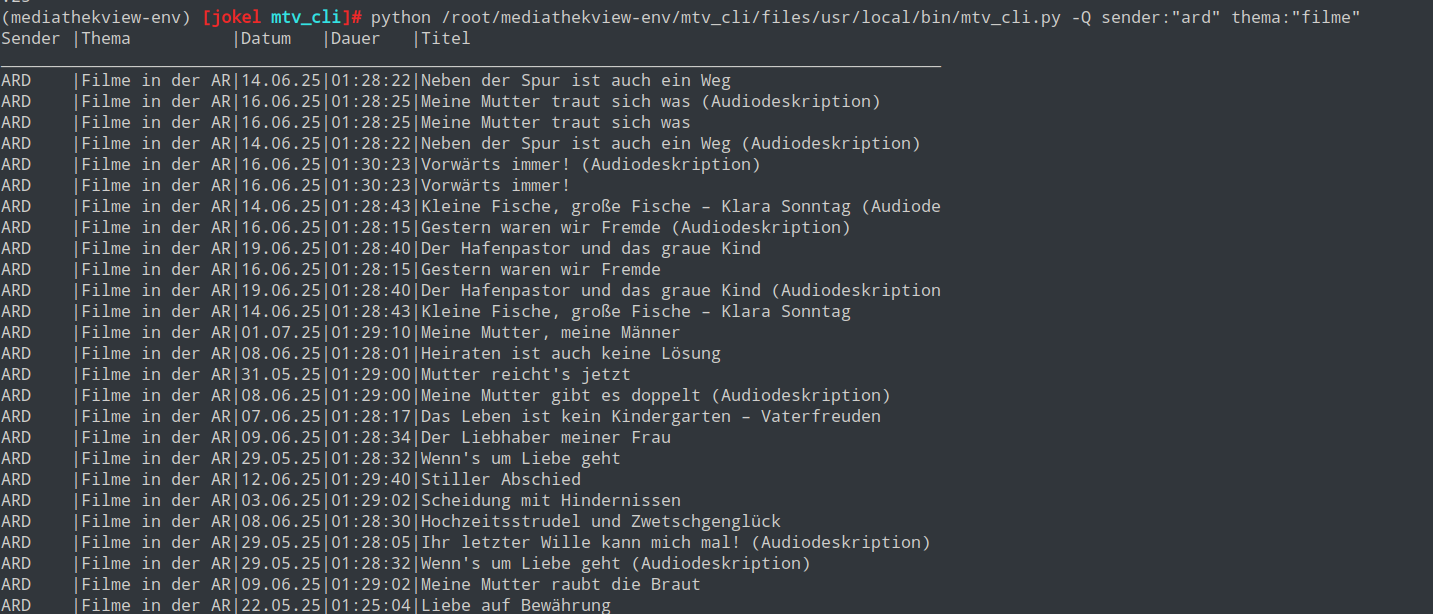This screenshot has width=1433, height=614.
Task: Click the Thema column header
Action: (x=106, y=38)
